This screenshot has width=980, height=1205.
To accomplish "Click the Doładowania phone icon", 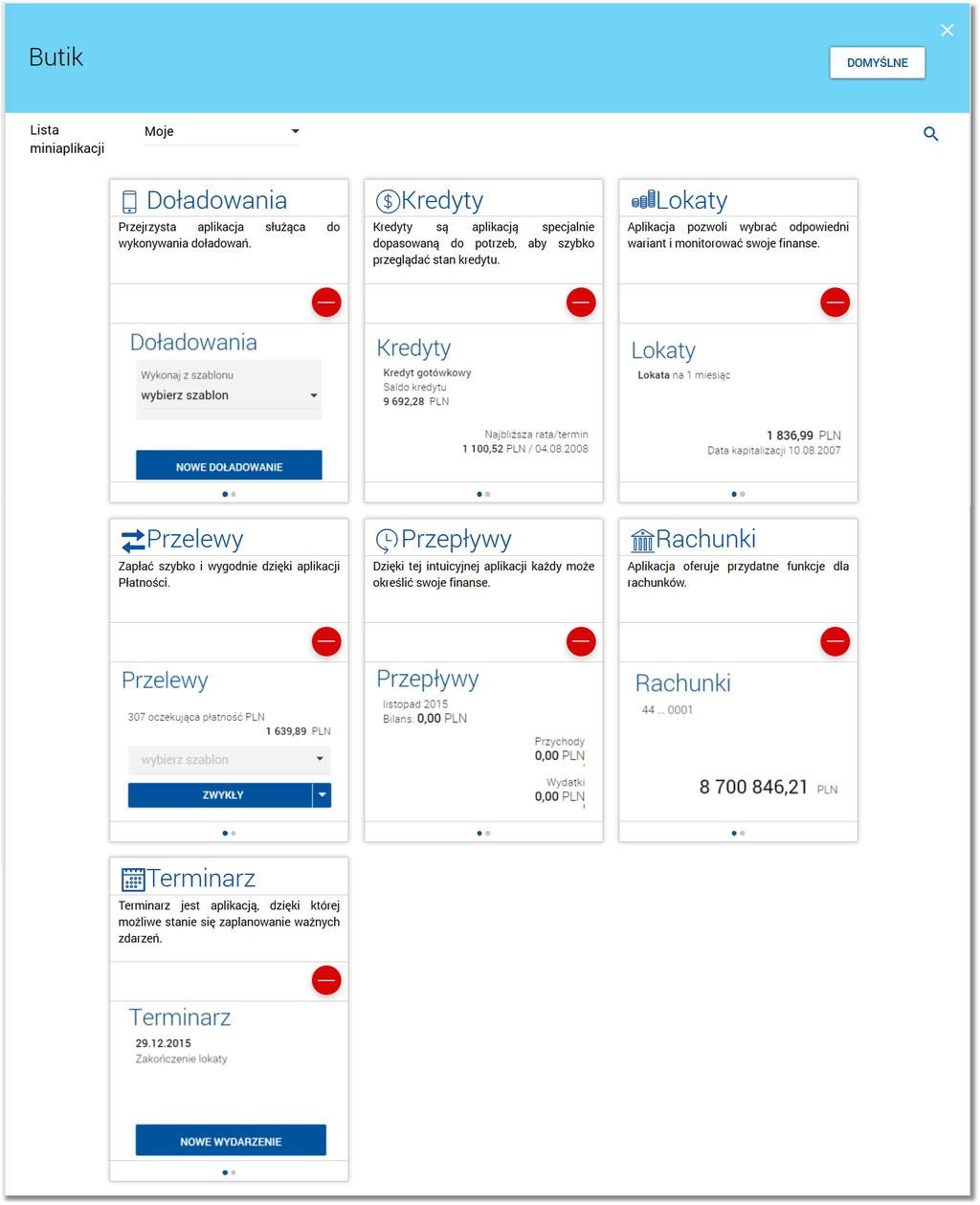I will coord(129,201).
